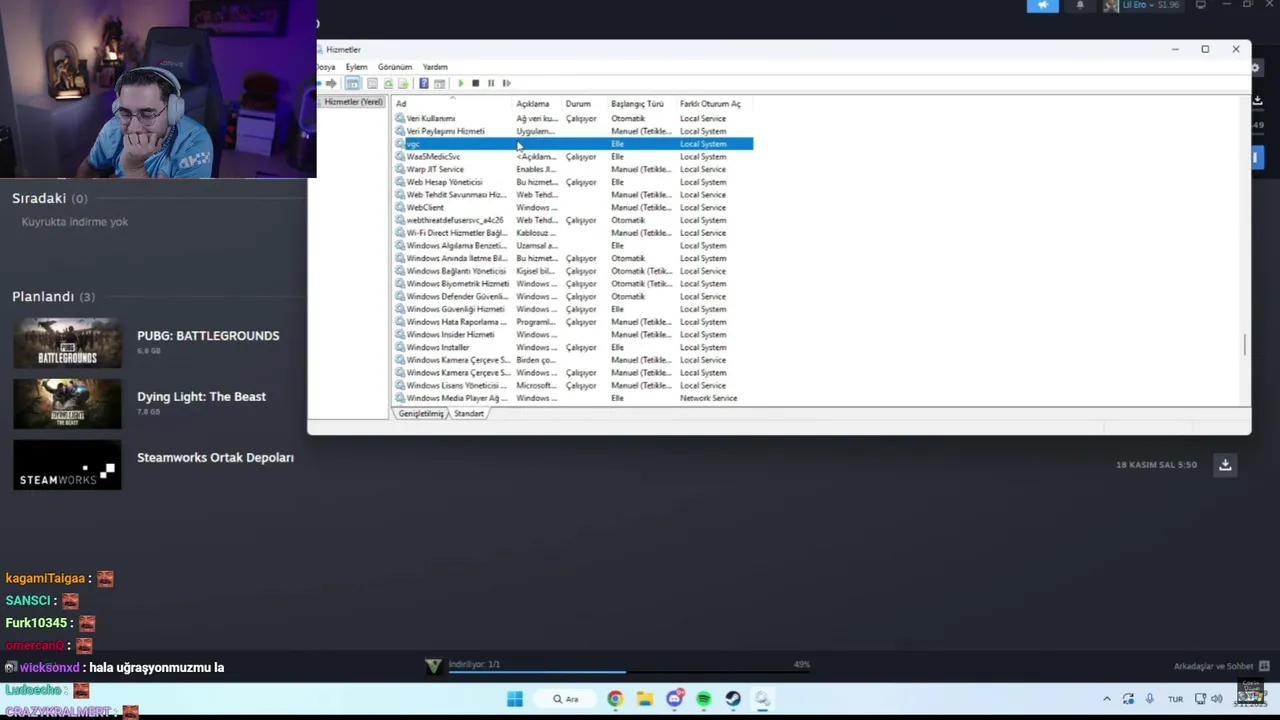The height and width of the screenshot is (720, 1280).
Task: Toggle the console tree show/hide icon
Action: [352, 83]
